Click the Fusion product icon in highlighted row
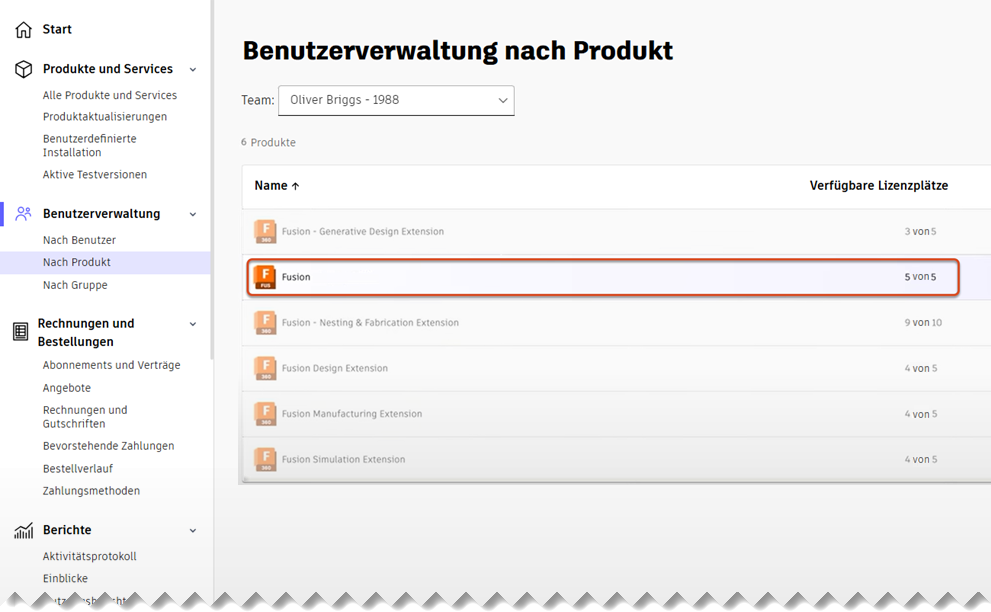This screenshot has width=991, height=612. point(265,277)
